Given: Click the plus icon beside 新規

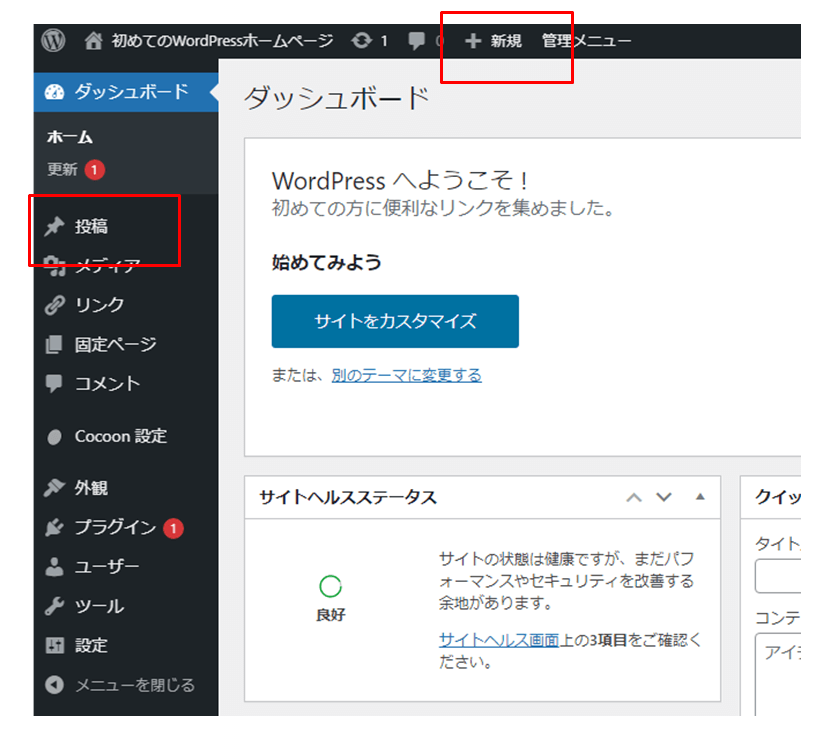Looking at the screenshot, I should (473, 41).
